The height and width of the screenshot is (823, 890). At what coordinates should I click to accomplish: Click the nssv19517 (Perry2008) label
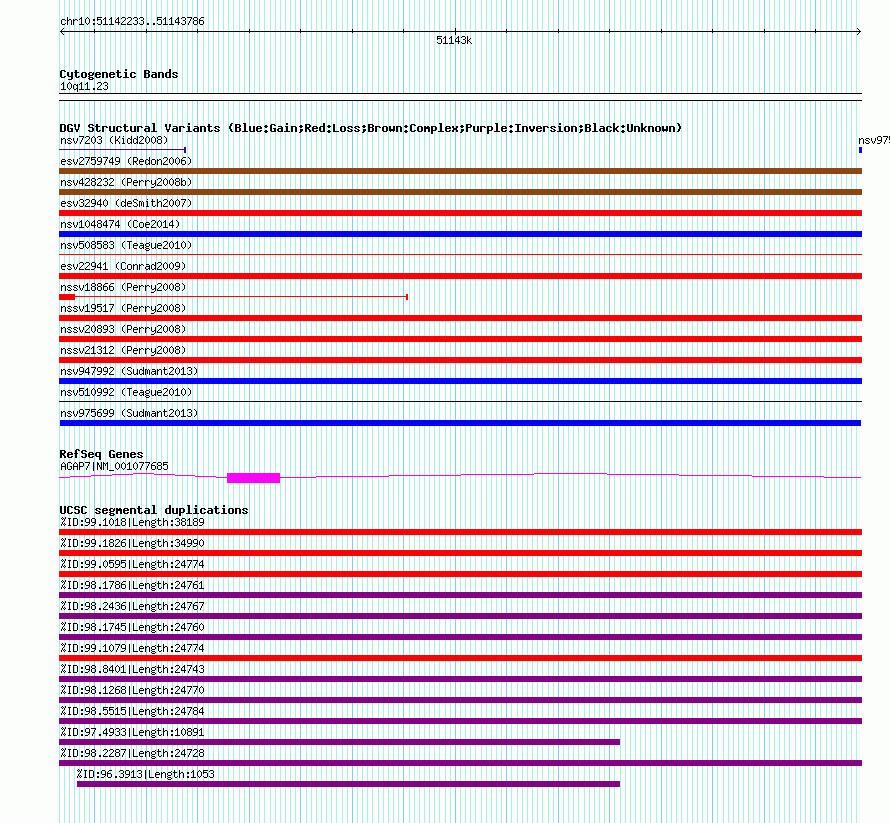(x=123, y=308)
